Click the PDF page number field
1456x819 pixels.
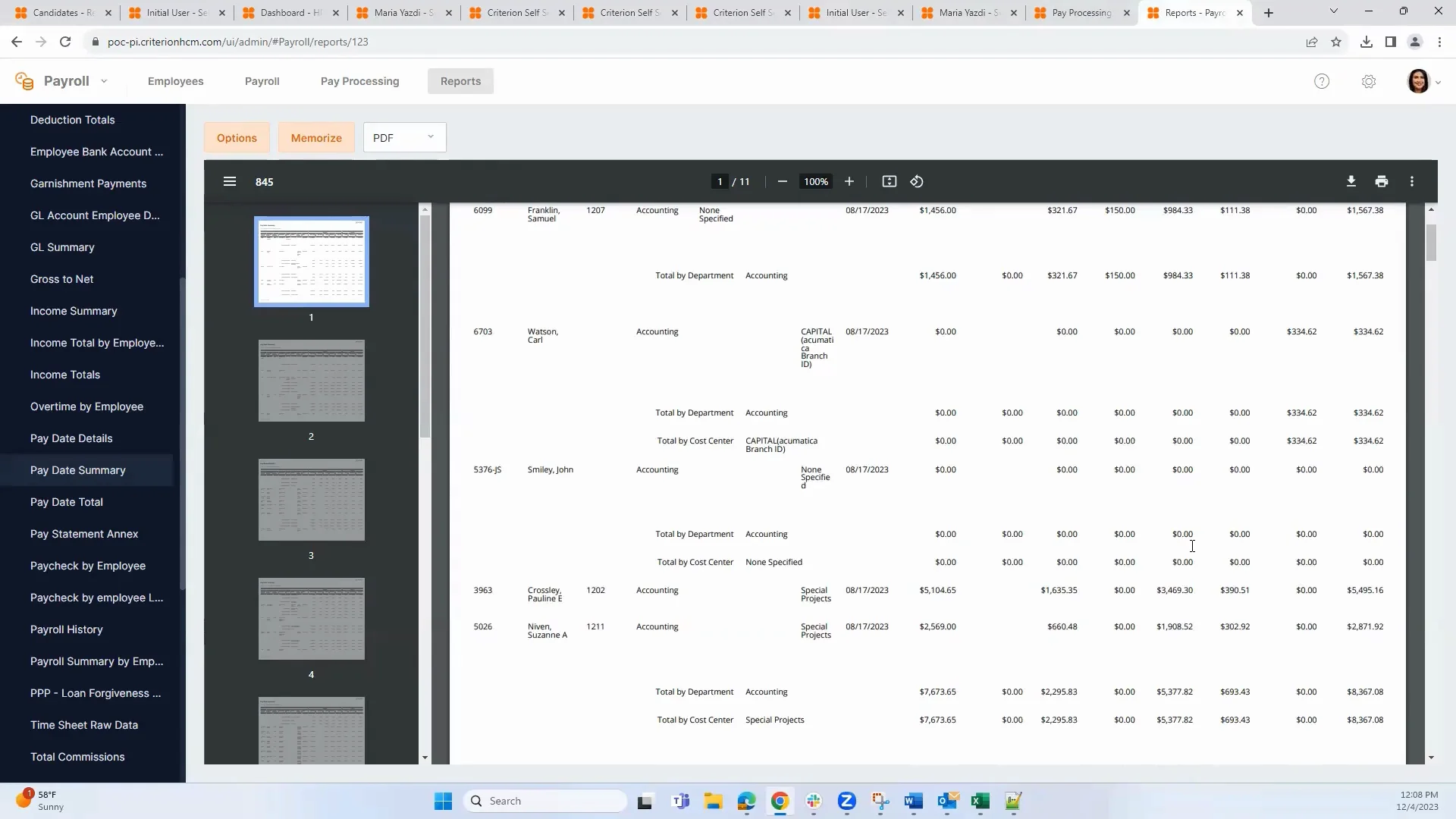point(720,181)
